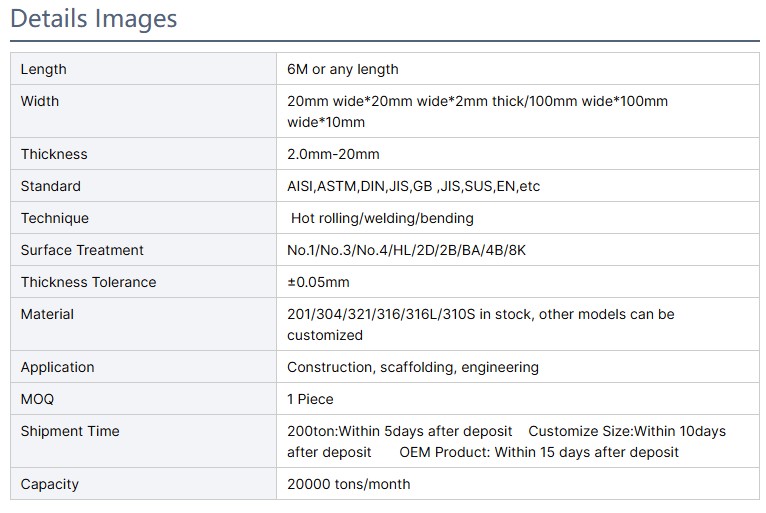This screenshot has width=766, height=513.
Task: Click the width dimensions text starting '20mm wide'
Action: (x=477, y=111)
